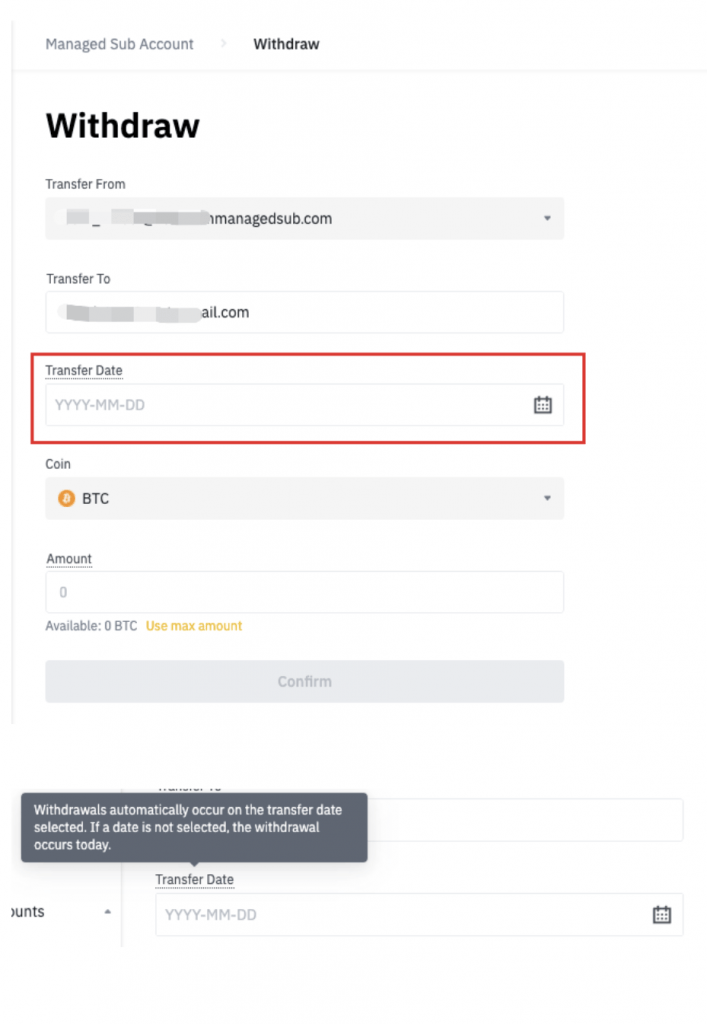Click the lower underlined Transfer Date label
707x1024 pixels.
point(194,880)
